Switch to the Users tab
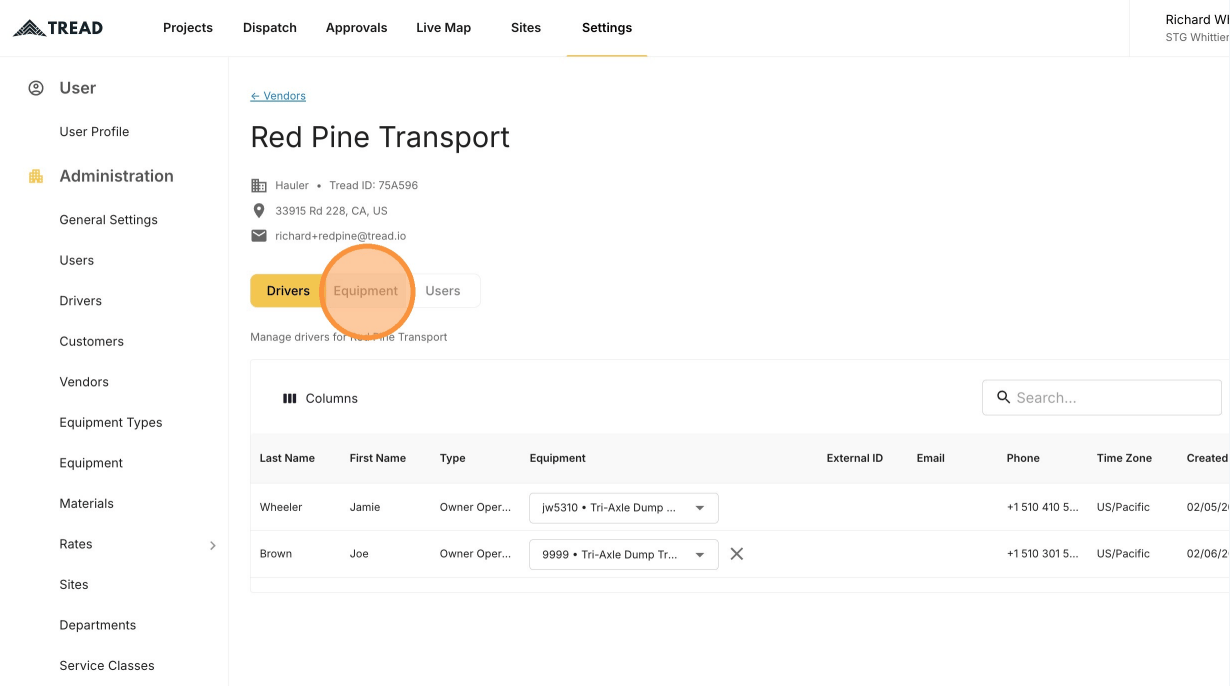The image size is (1230, 686). tap(443, 291)
